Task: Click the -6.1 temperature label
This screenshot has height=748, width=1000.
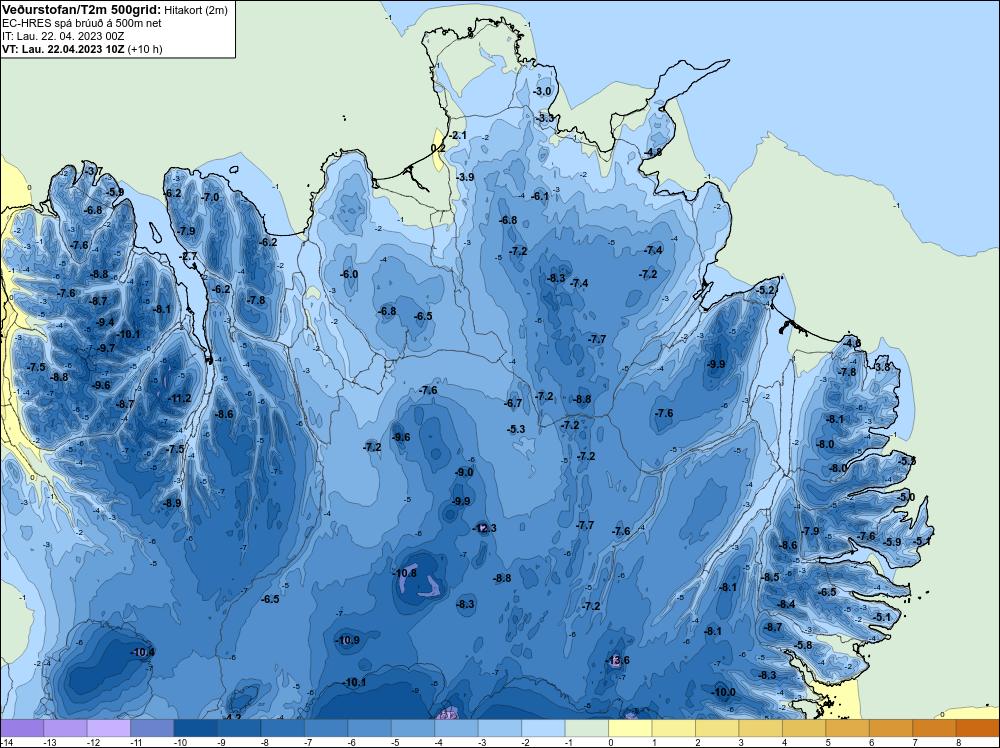Action: [x=540, y=196]
